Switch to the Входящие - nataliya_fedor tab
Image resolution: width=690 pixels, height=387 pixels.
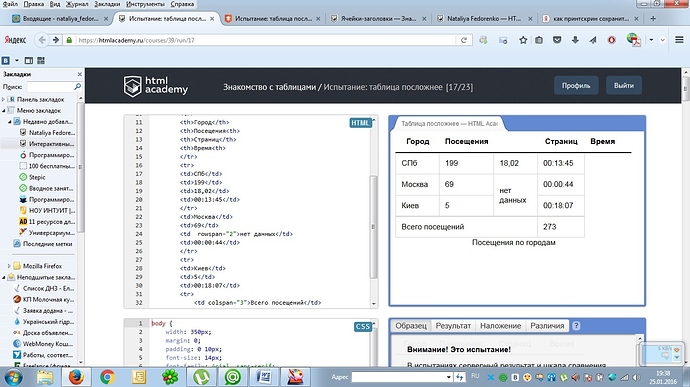click(60, 18)
